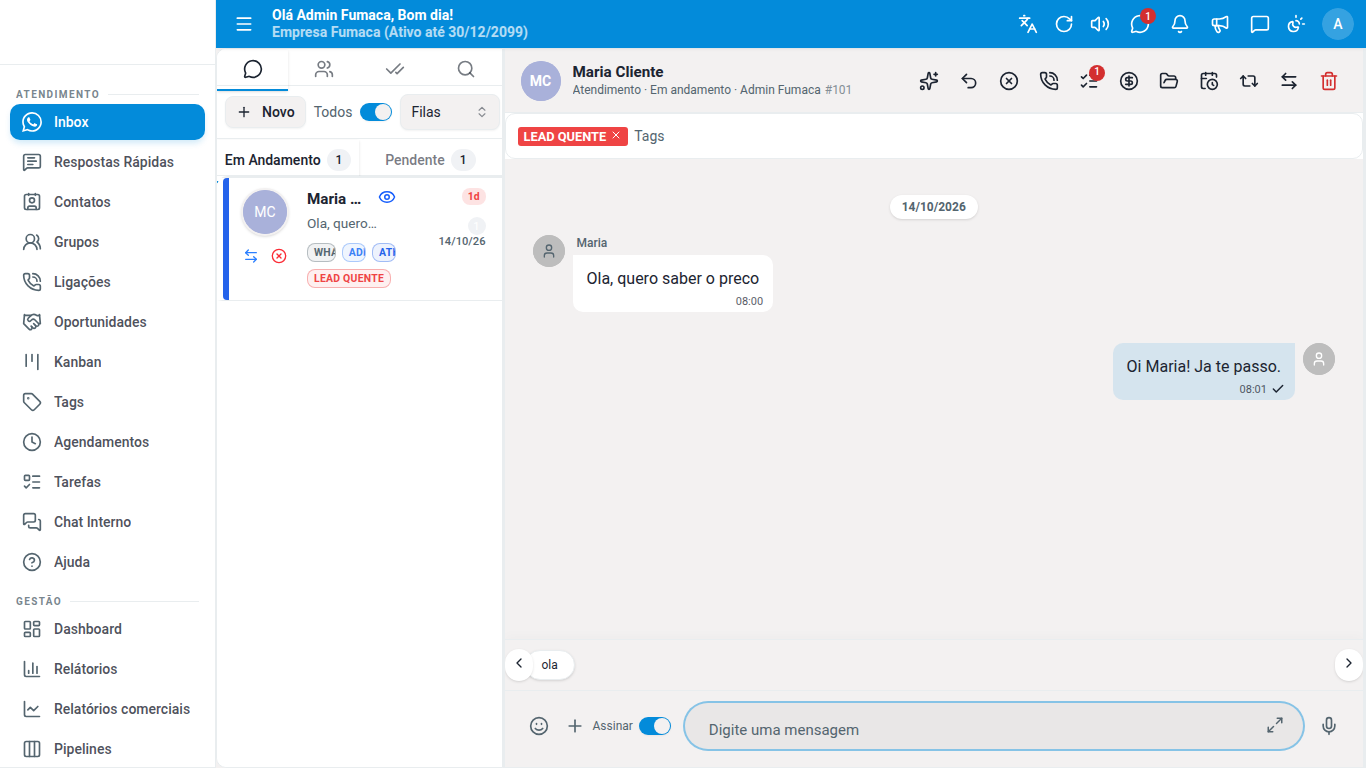This screenshot has width=1366, height=768.
Task: Click the AI sparkle icon in chat header
Action: (x=929, y=81)
